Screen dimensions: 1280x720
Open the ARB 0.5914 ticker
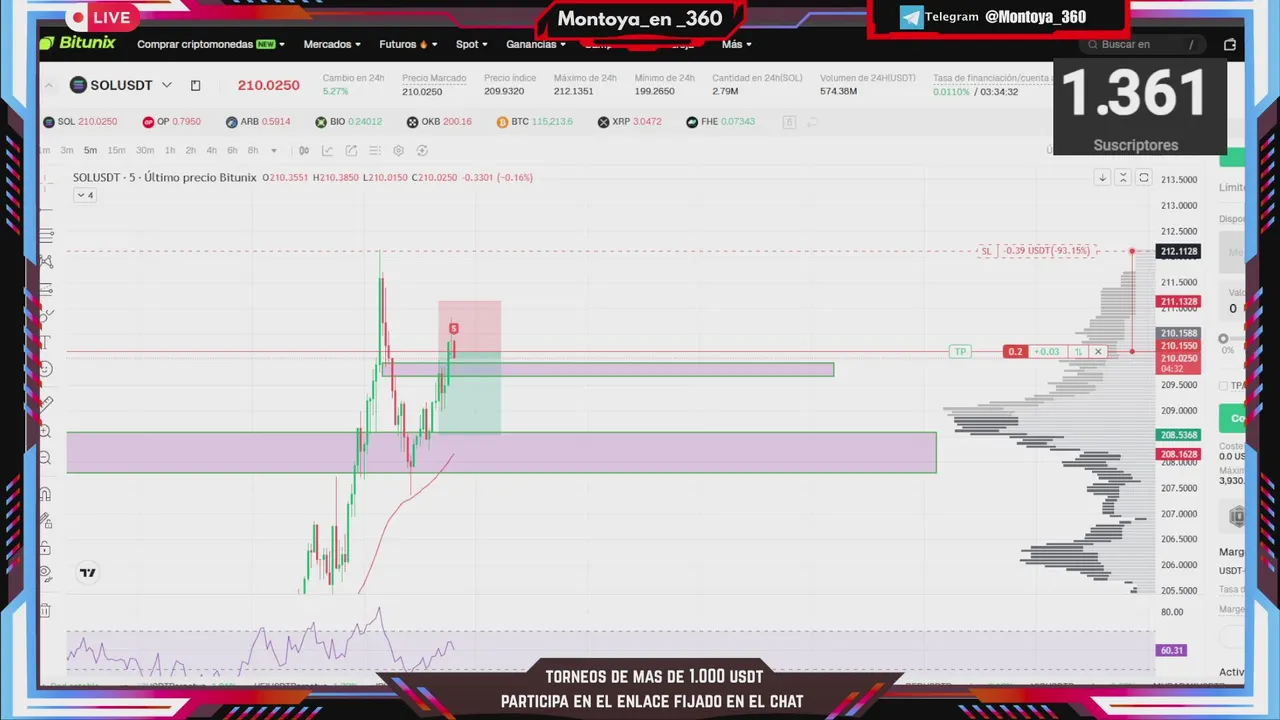click(258, 122)
